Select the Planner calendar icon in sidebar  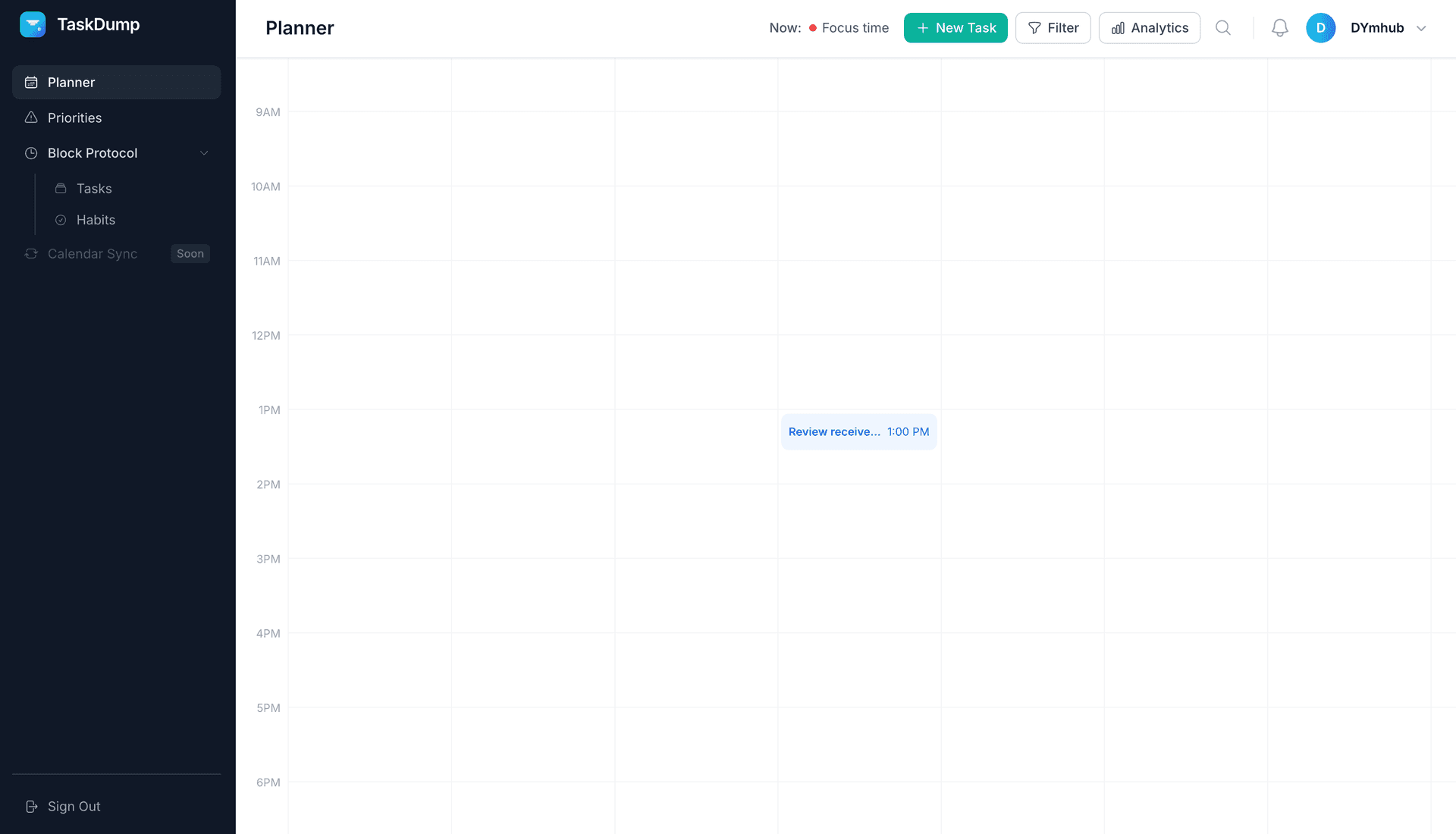click(x=31, y=82)
